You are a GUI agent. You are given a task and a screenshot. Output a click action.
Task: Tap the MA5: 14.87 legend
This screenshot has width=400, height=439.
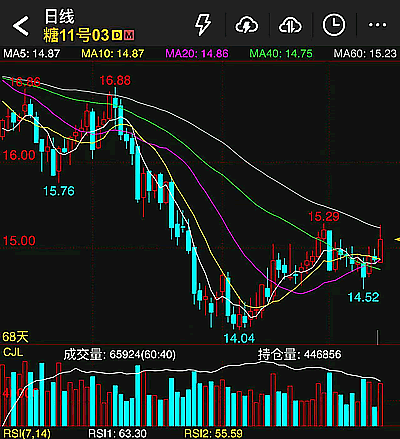coord(32,54)
